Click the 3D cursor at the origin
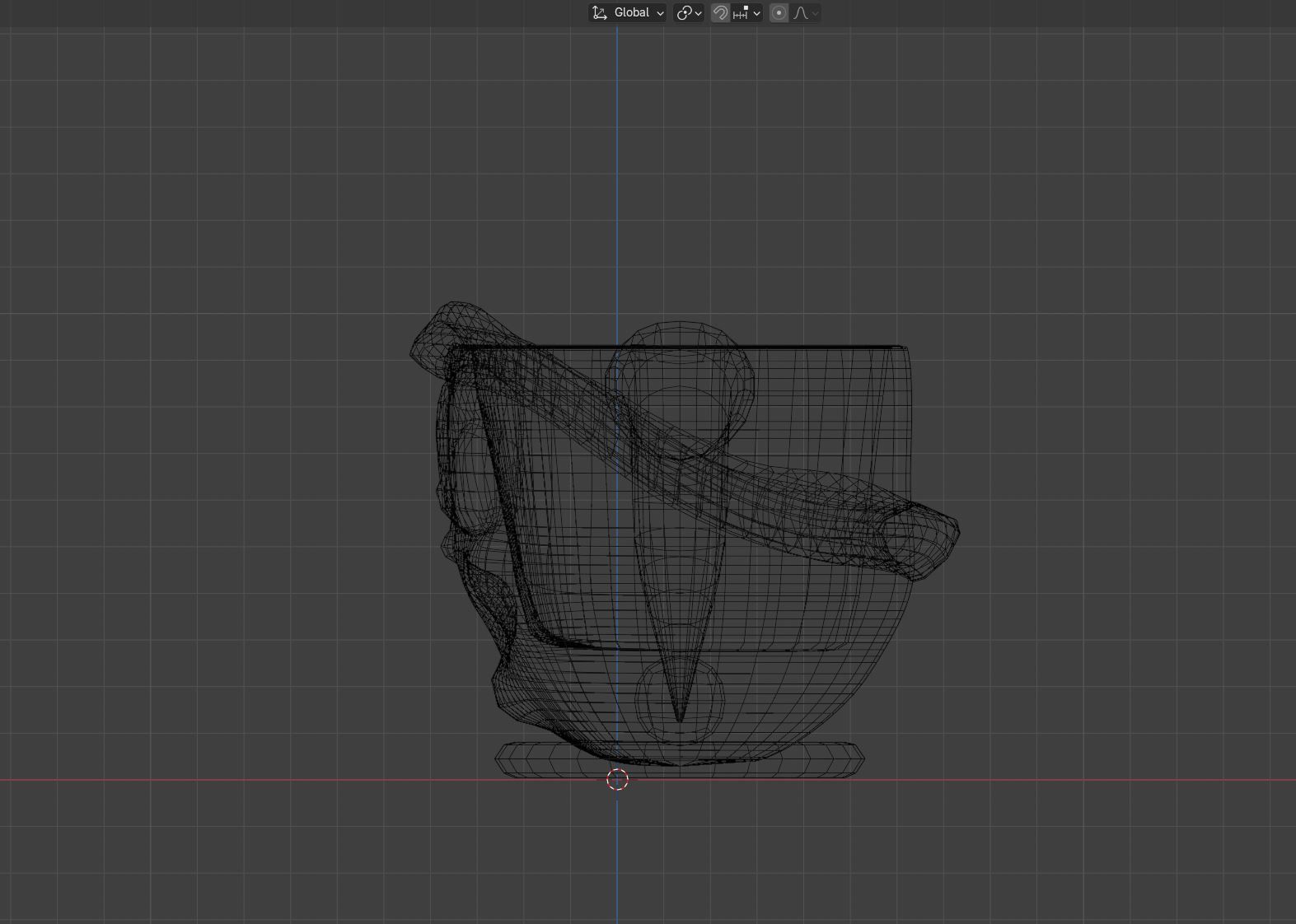Image resolution: width=1296 pixels, height=924 pixels. tap(617, 779)
